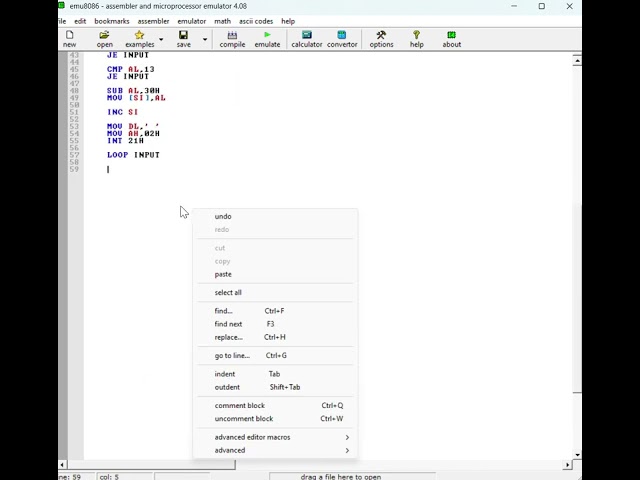Choose undo from the context menu
The height and width of the screenshot is (480, 640).
click(x=275, y=216)
